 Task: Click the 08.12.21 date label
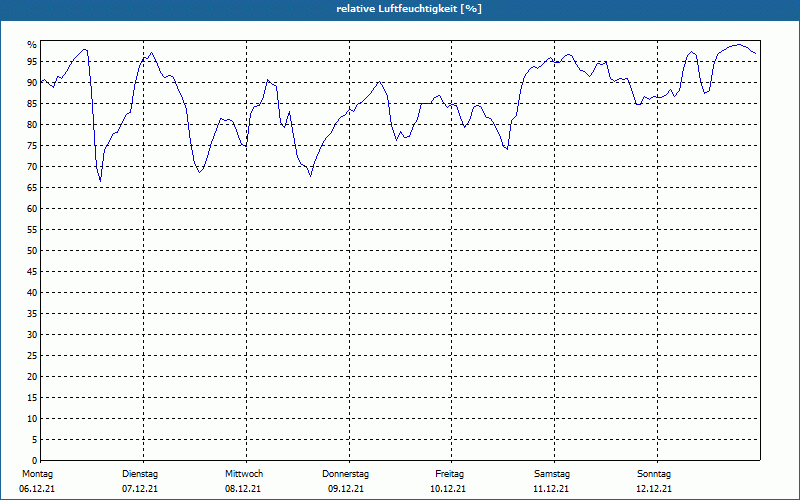[243, 489]
